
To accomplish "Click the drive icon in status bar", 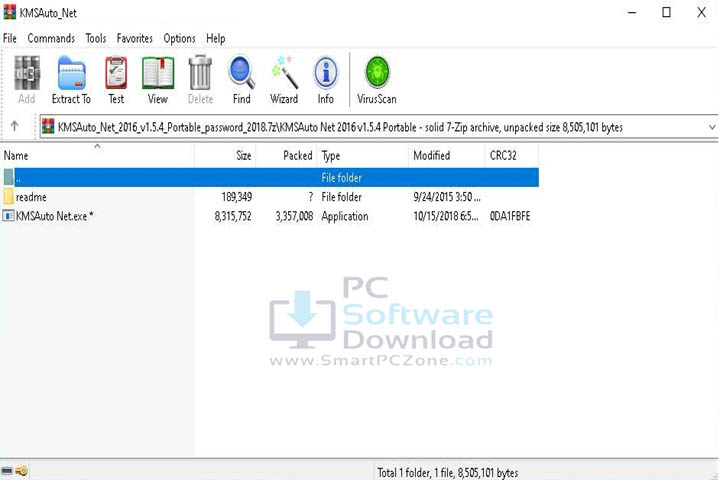I will point(7,471).
